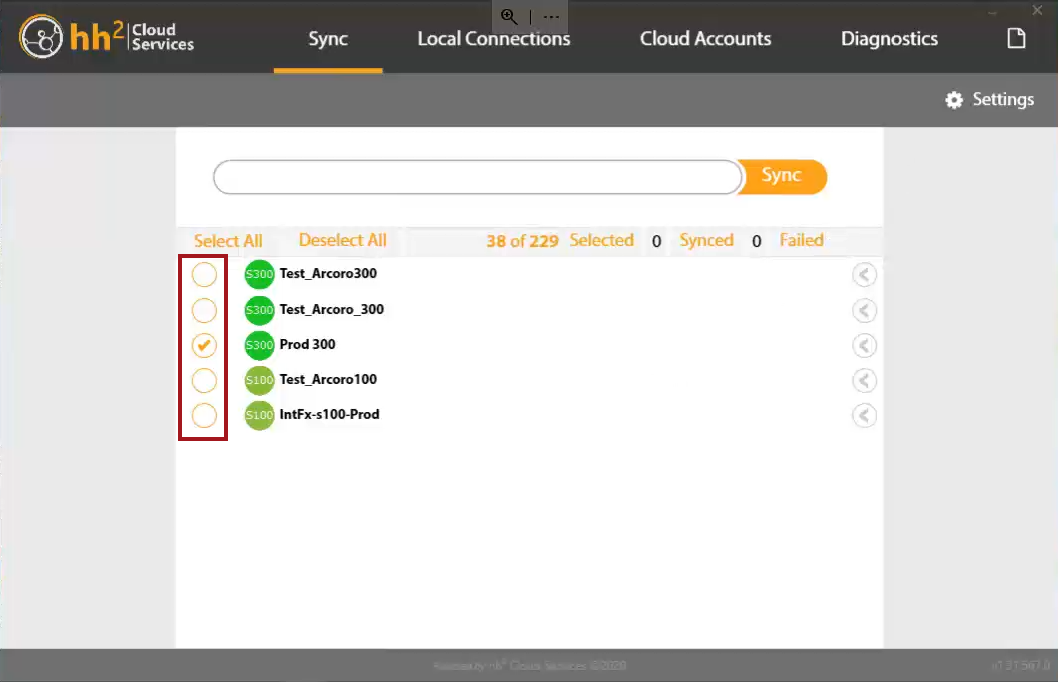Uncheck the Prod 300 selection circle

click(x=204, y=345)
